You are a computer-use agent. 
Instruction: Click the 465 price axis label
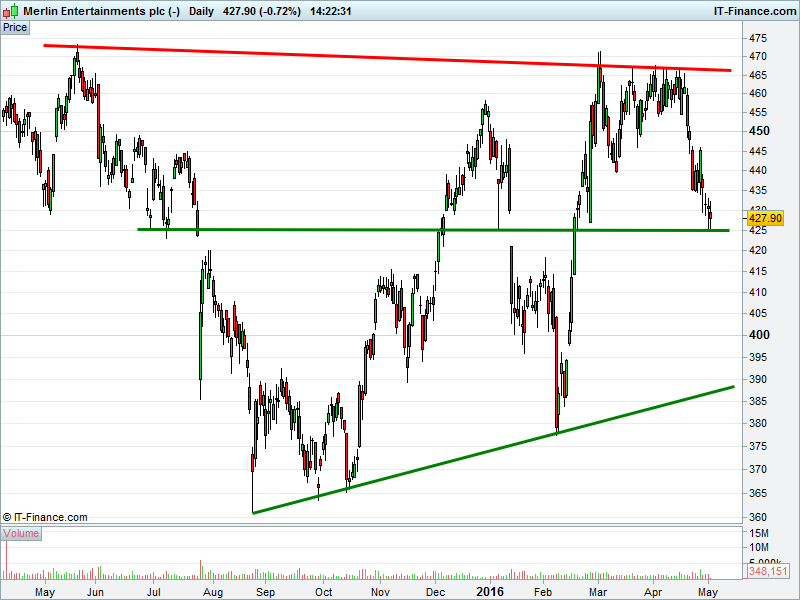point(758,75)
